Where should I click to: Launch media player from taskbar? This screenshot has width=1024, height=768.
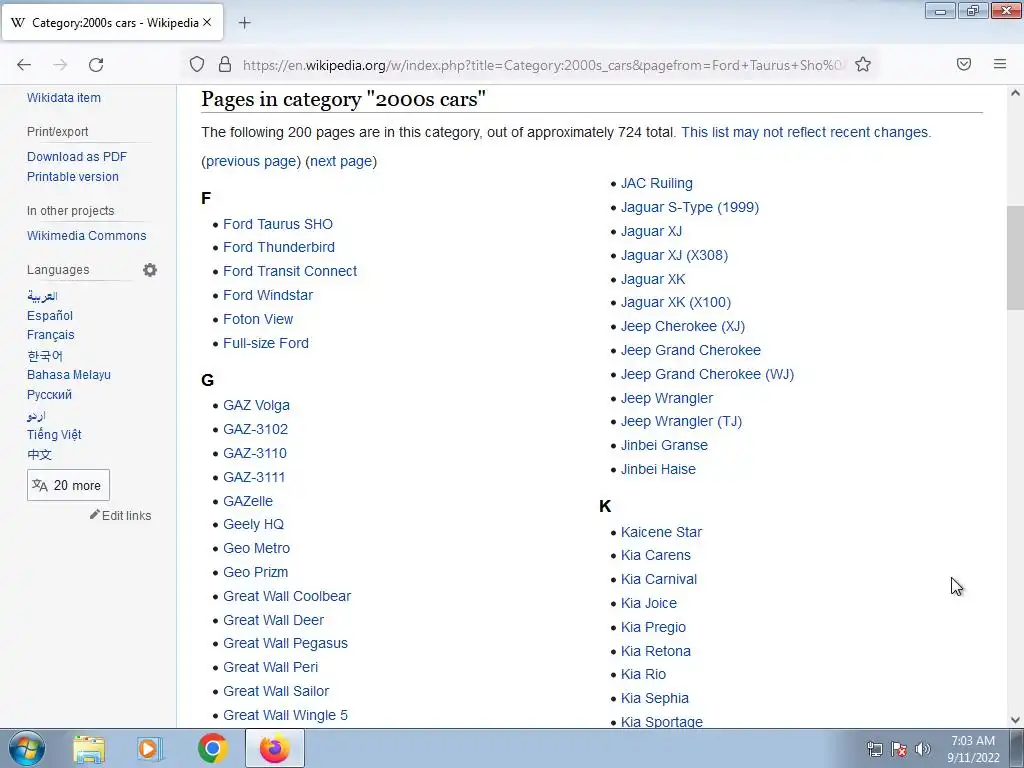[x=150, y=748]
